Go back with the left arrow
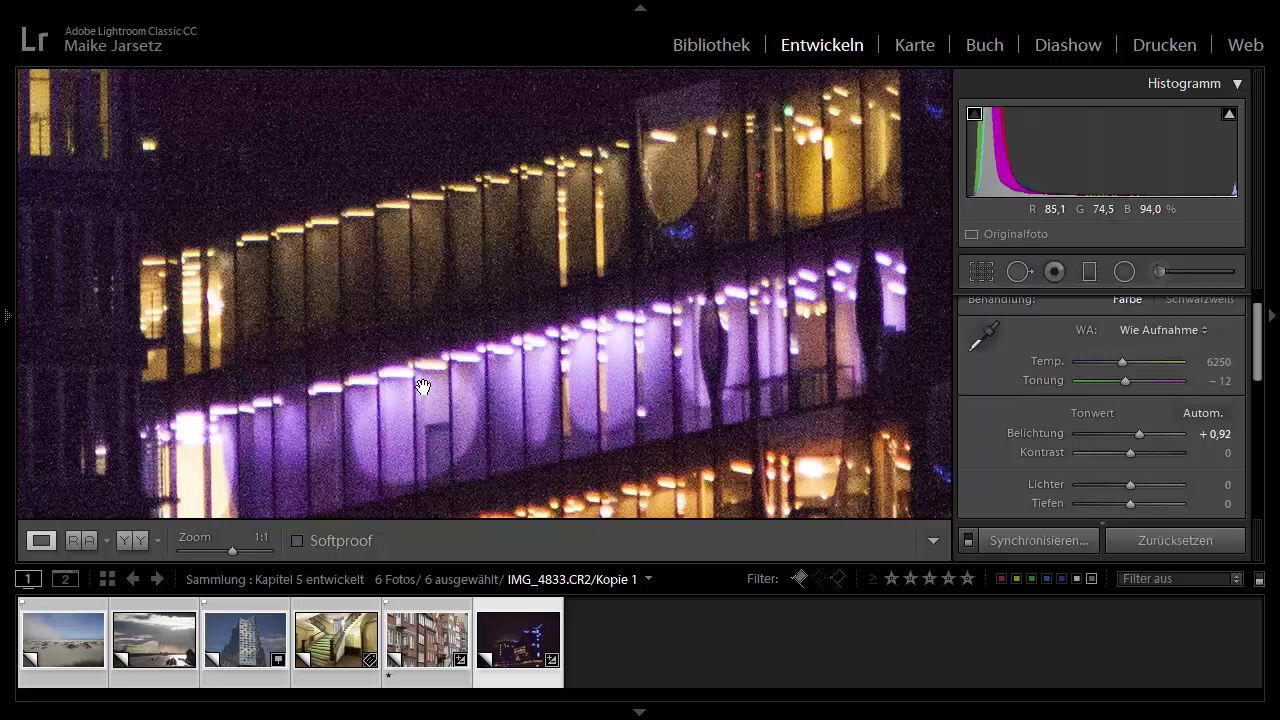Screen dimensions: 1280x720 133,579
